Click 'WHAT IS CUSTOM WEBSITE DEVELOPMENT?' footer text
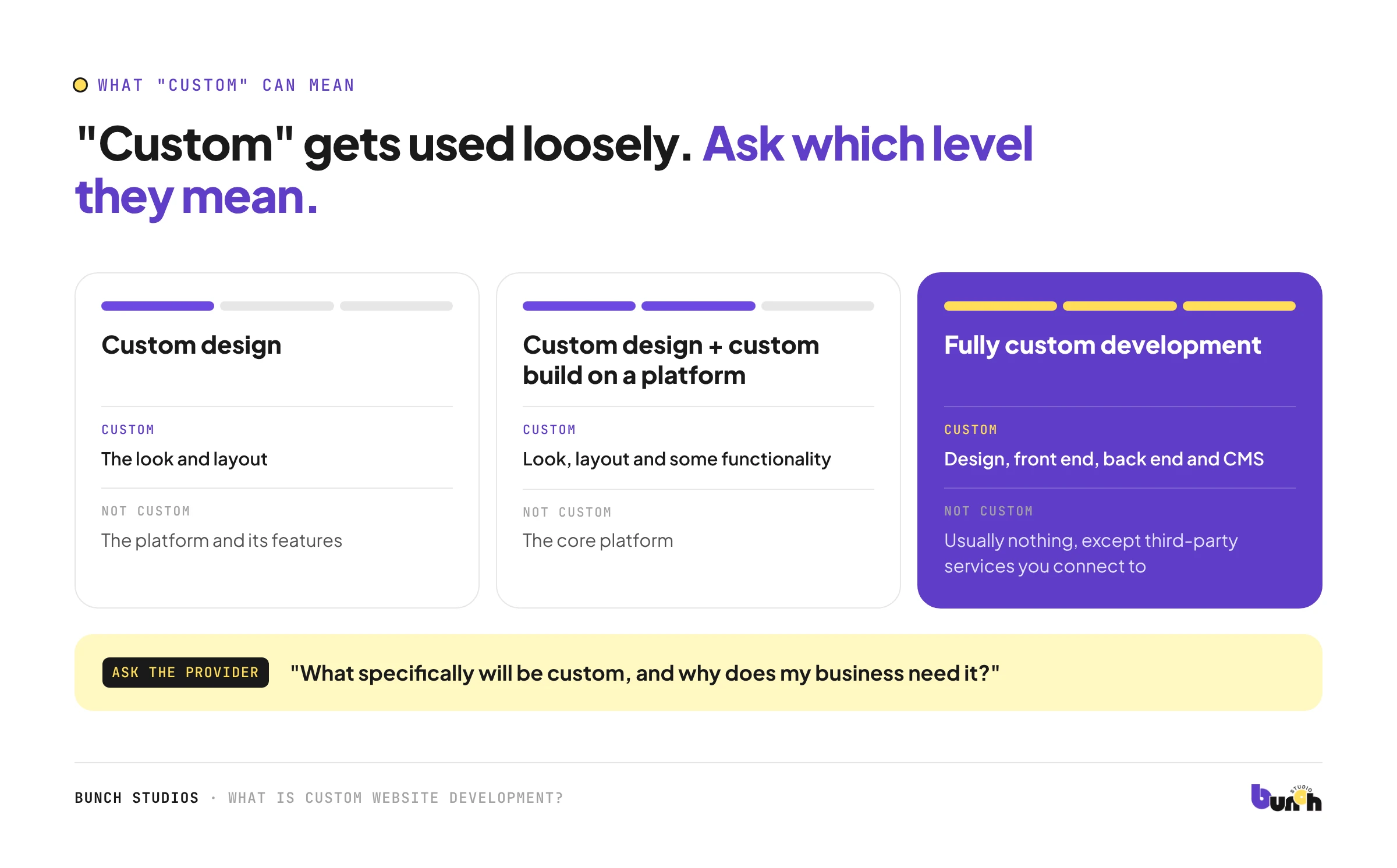Screen dimensions: 1397x868 click(x=396, y=798)
